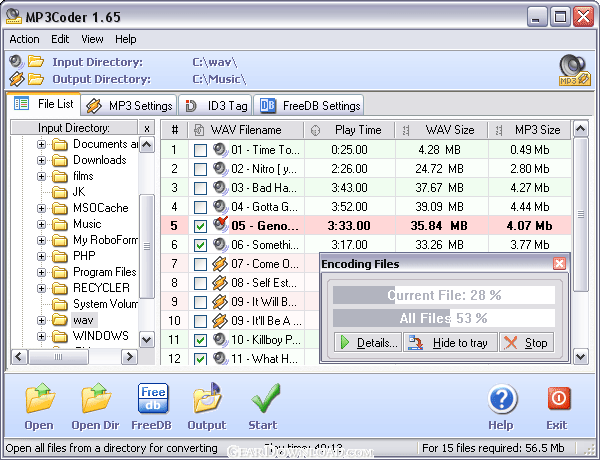The width and height of the screenshot is (600, 460).
Task: Click the encoder icon beside Output Directory
Action: [x=16, y=79]
